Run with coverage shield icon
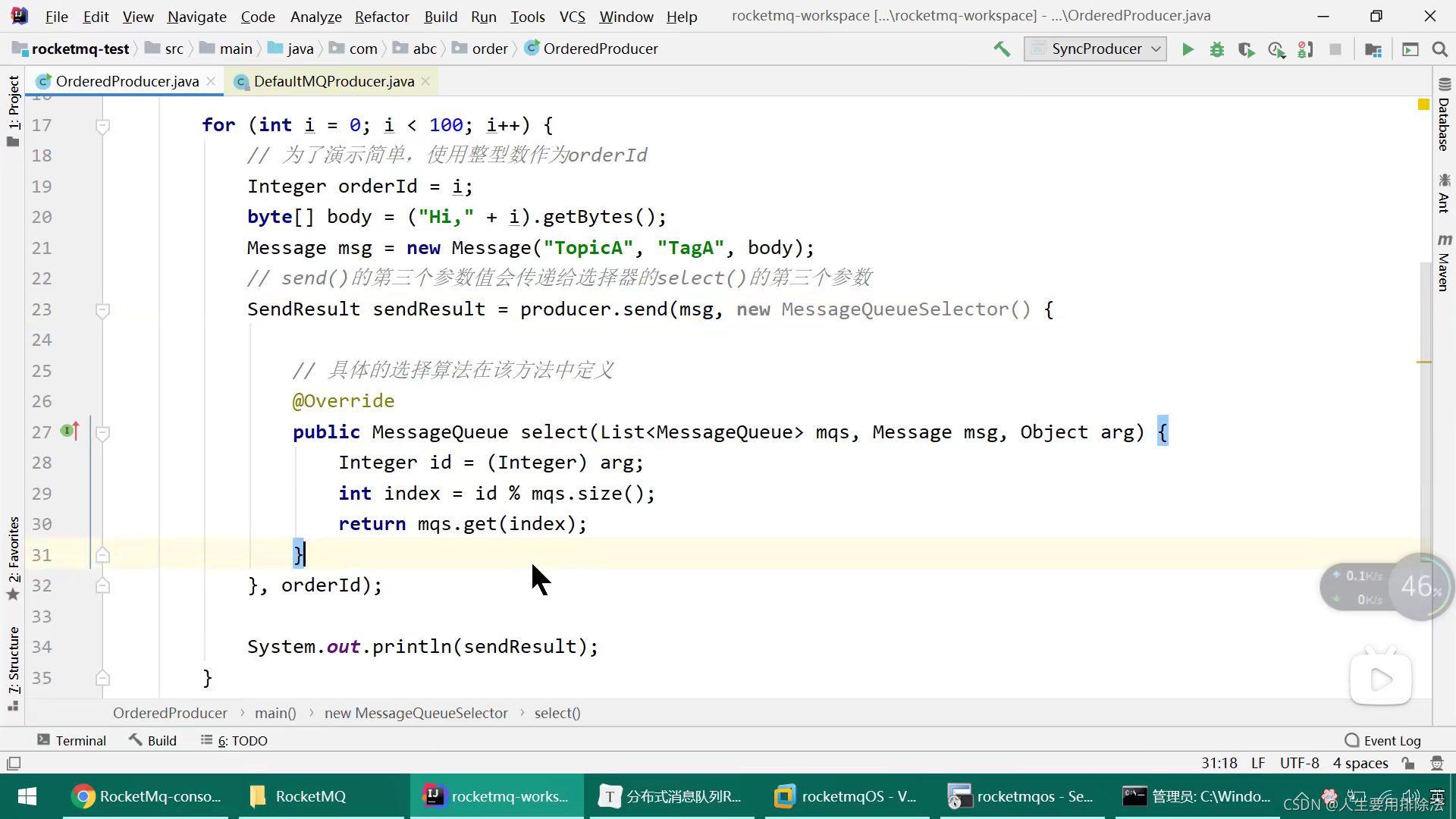The image size is (1456, 819). point(1246,49)
